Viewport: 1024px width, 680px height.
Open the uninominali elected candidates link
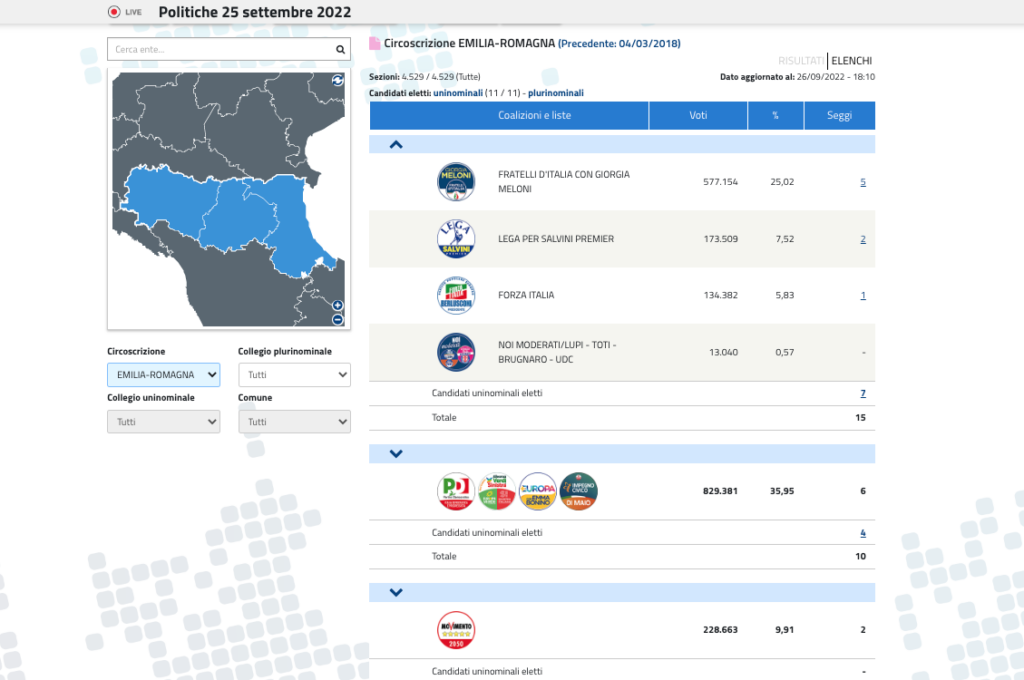[458, 93]
